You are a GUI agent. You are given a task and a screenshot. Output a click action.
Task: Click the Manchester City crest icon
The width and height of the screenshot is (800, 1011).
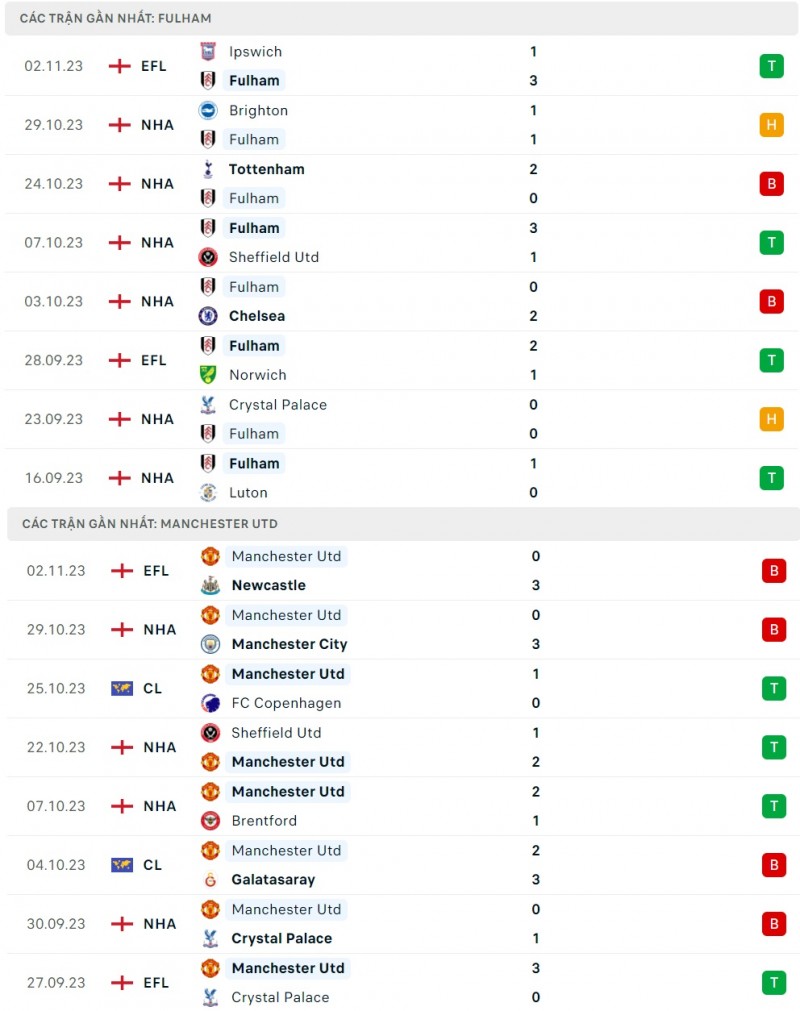click(210, 644)
